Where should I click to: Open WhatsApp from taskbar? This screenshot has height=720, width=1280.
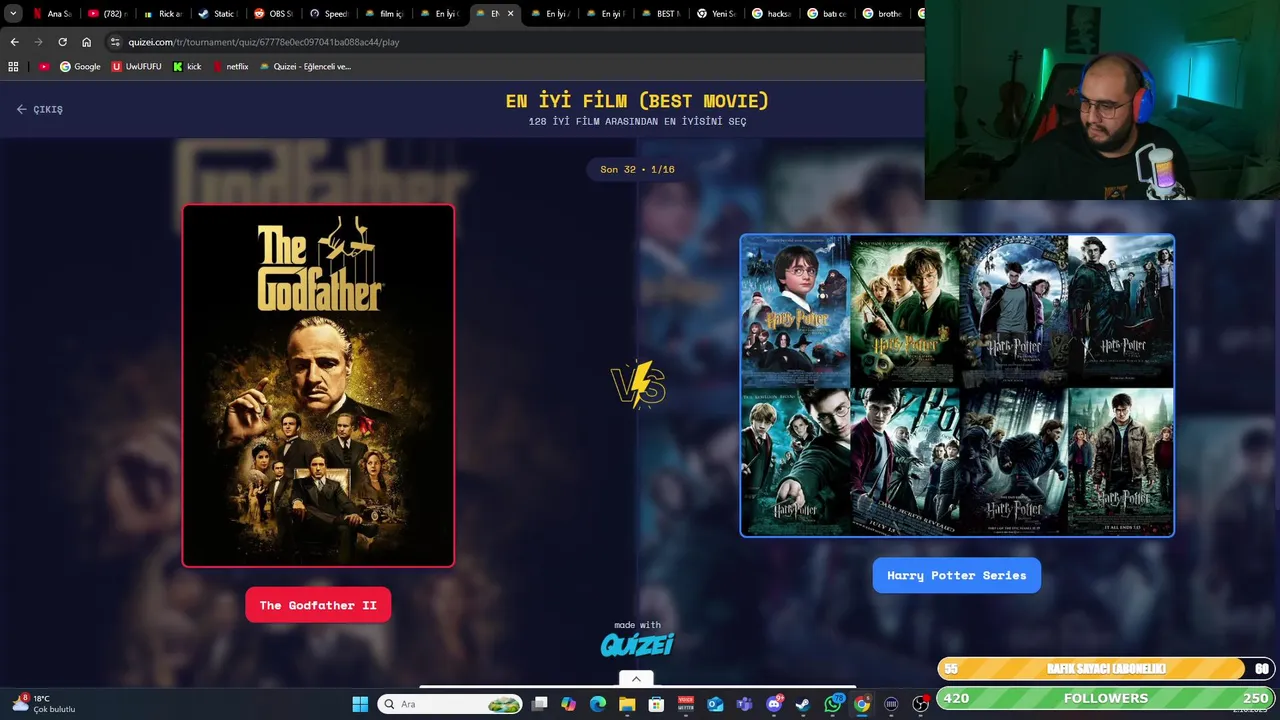[x=833, y=704]
